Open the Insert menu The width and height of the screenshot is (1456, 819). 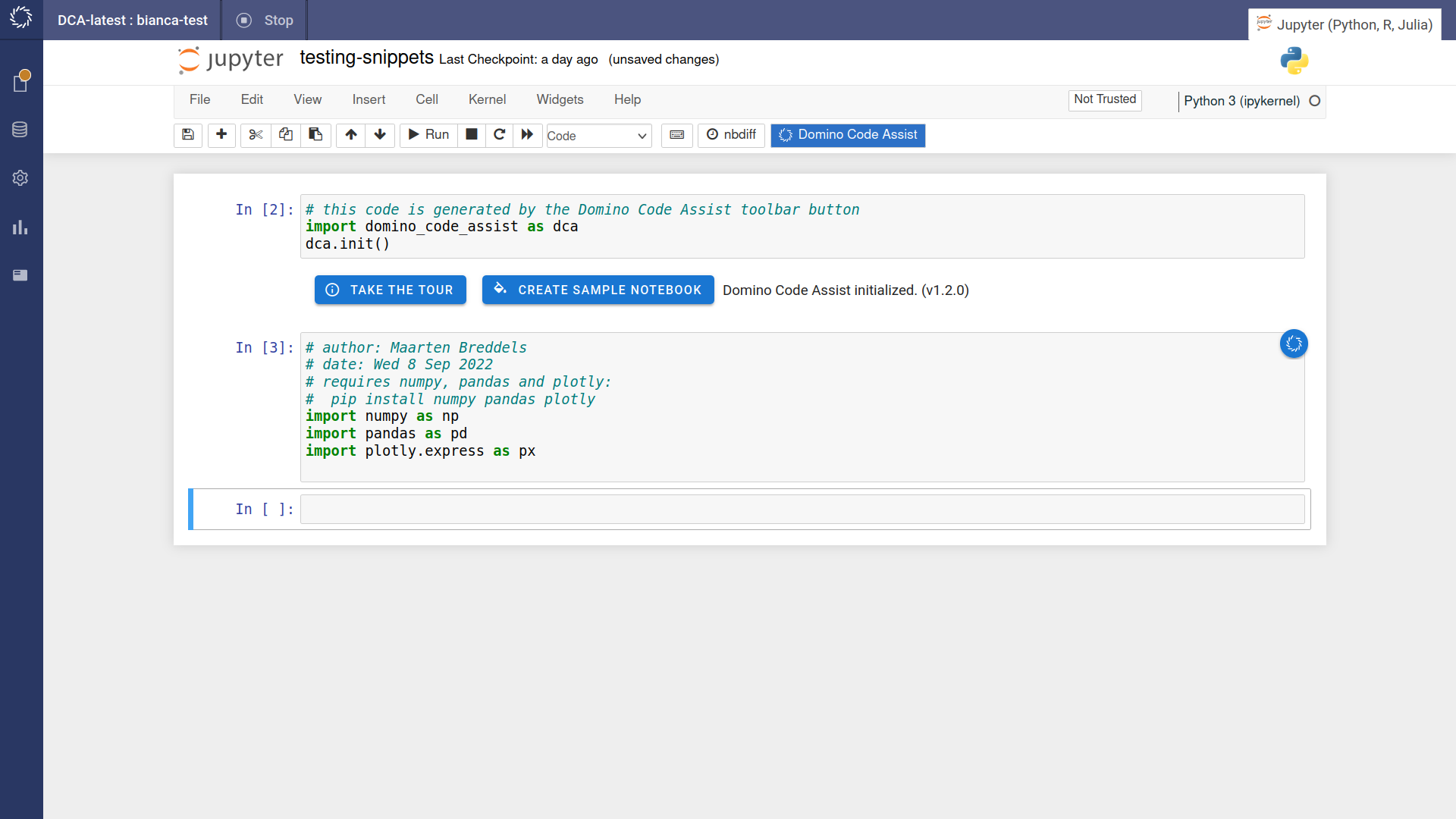coord(369,99)
